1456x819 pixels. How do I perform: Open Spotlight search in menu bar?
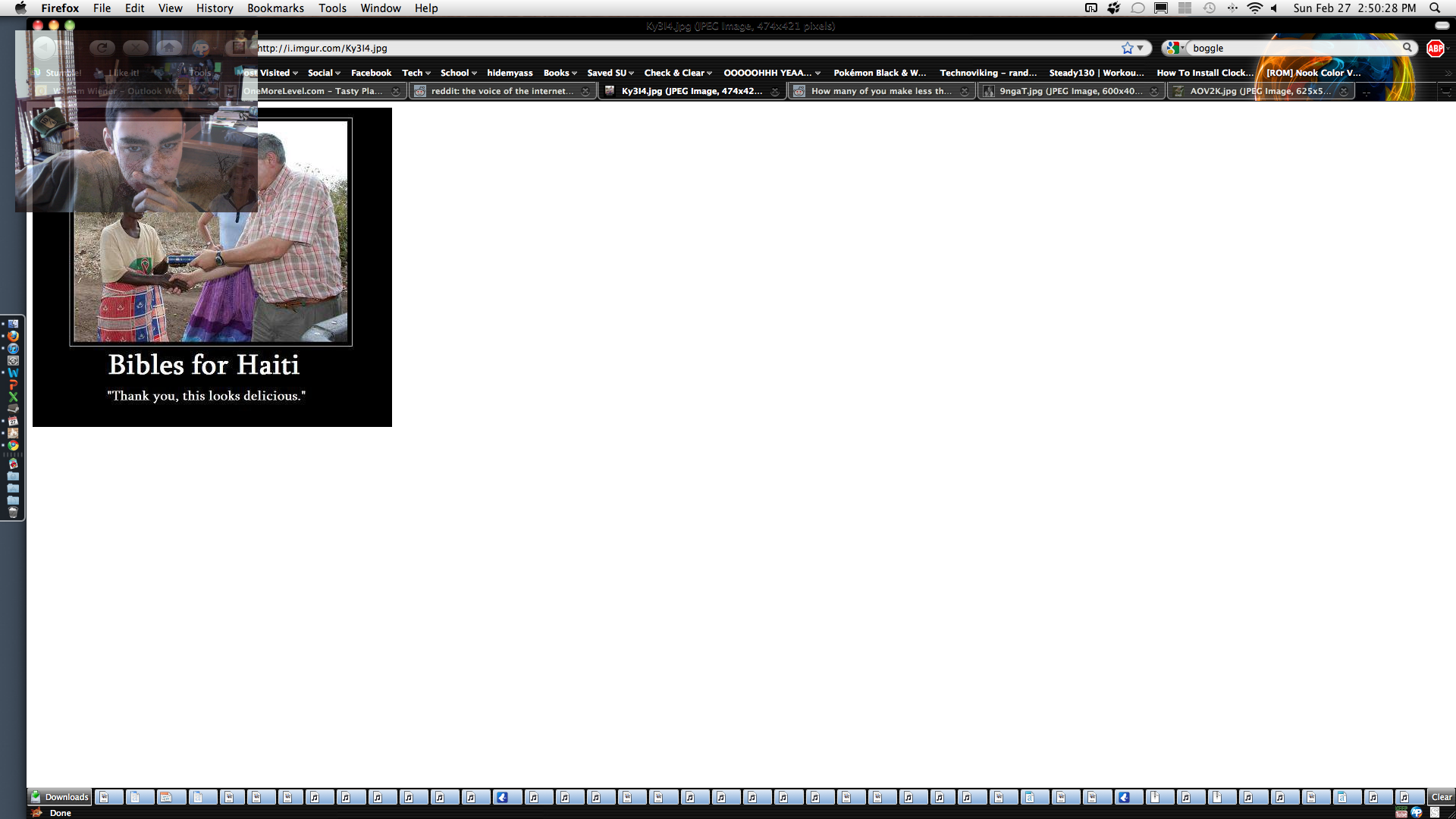[1435, 8]
